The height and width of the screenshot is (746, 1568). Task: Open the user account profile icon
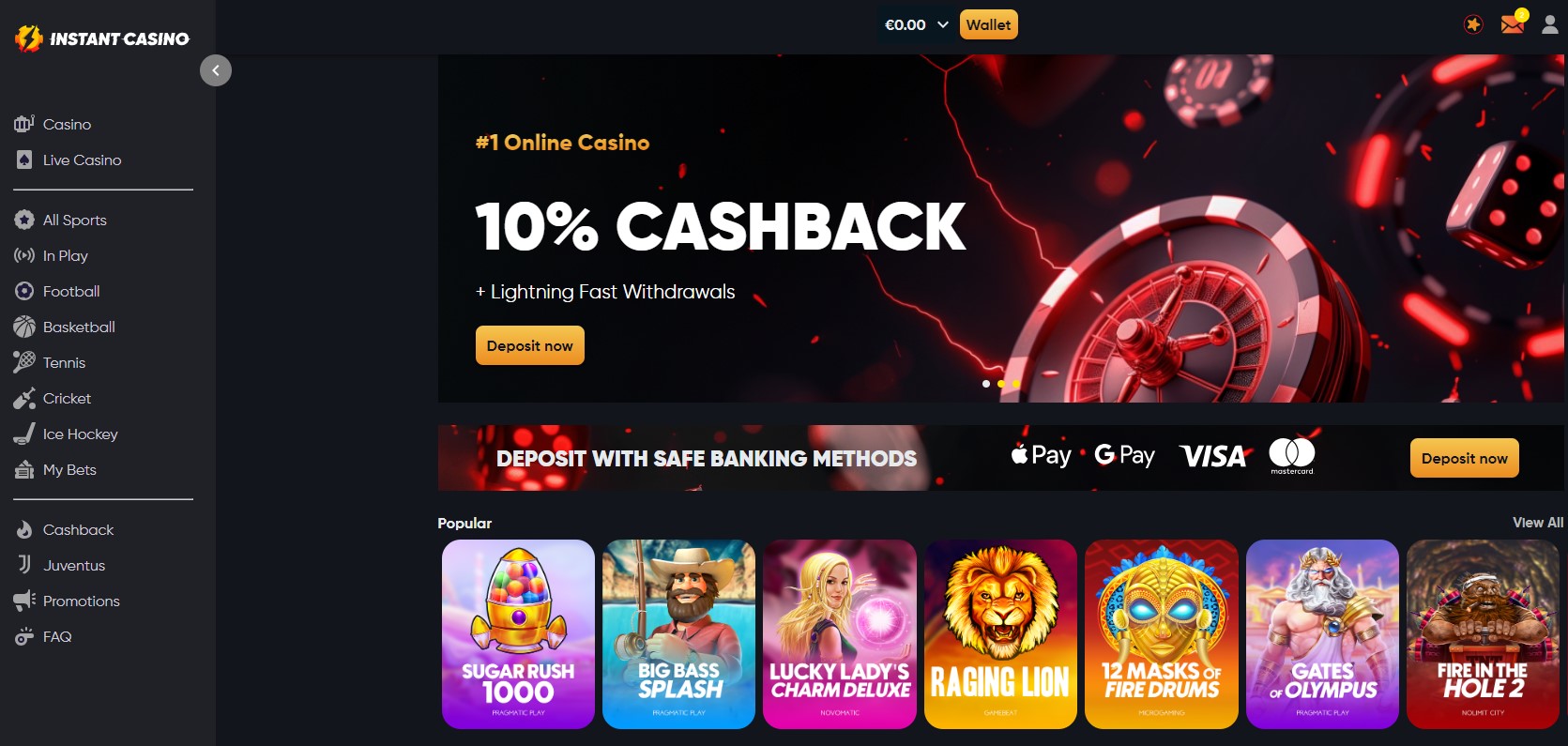[x=1550, y=24]
